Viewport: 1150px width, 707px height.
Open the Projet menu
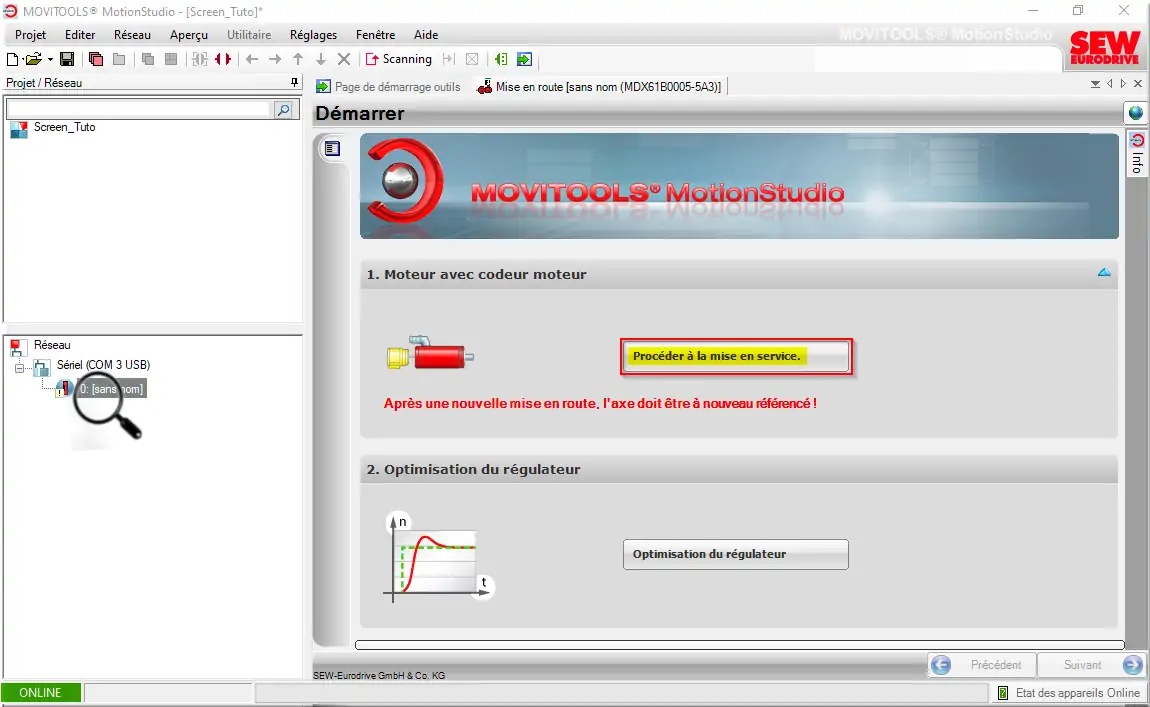coord(30,34)
